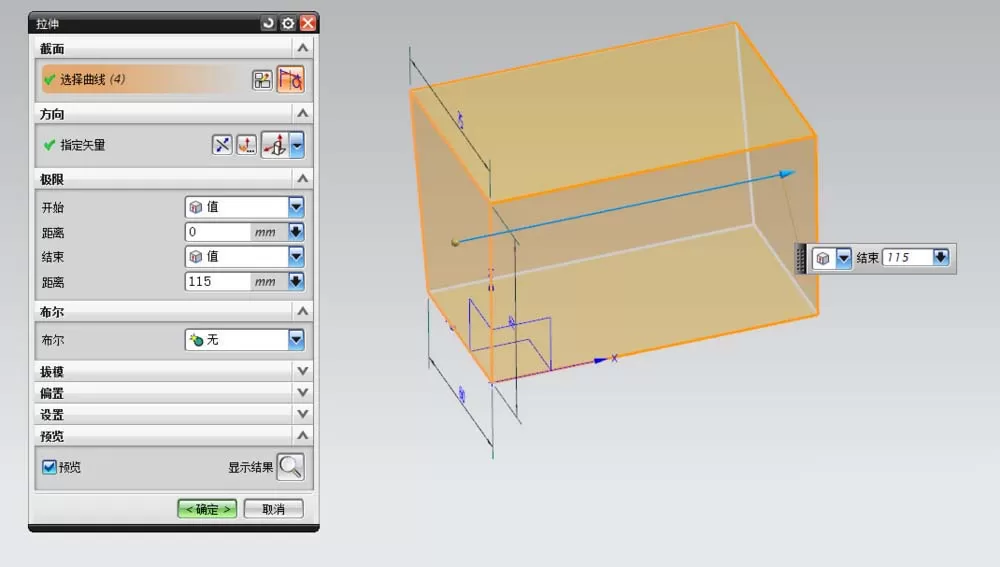Viewport: 1000px width, 567px height.
Task: Open on-screen 结束 value options arrow
Action: point(941,258)
